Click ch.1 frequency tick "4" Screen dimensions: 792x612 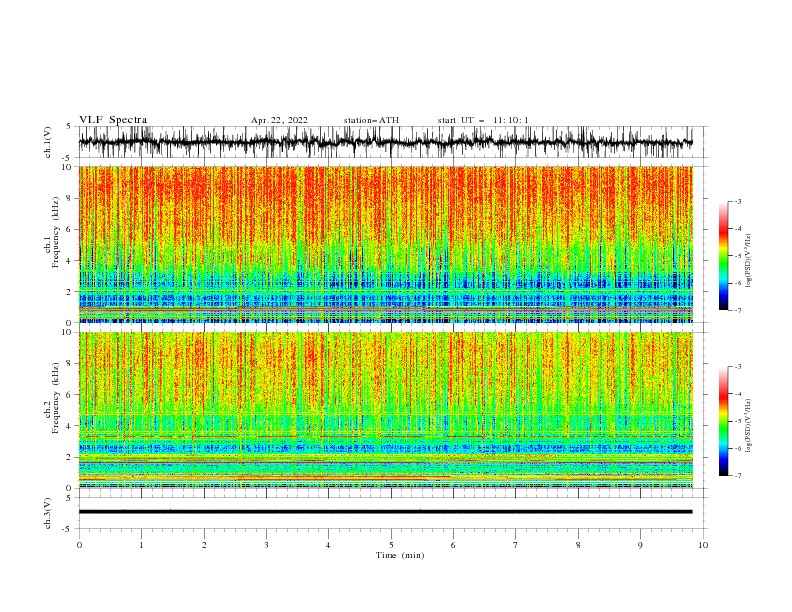[x=70, y=261]
